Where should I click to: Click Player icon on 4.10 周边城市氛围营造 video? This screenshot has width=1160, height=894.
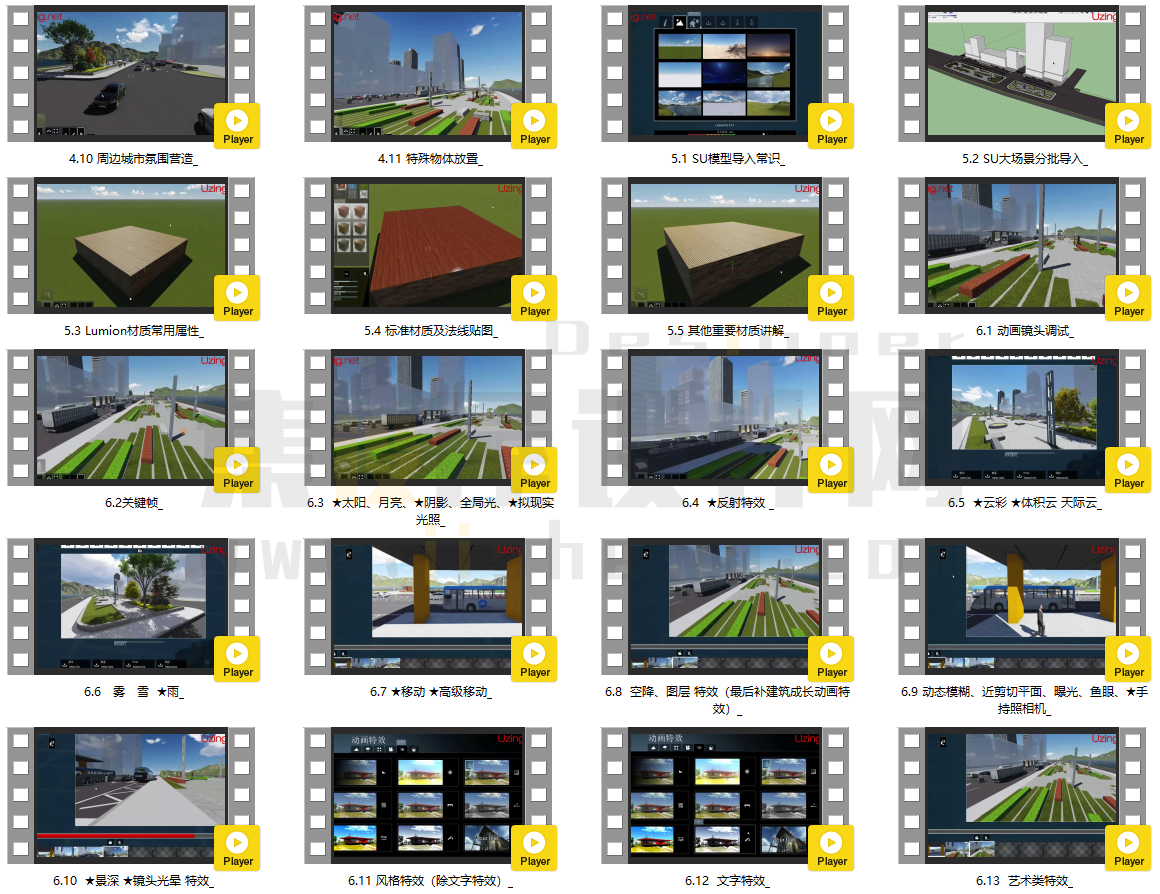click(x=237, y=126)
